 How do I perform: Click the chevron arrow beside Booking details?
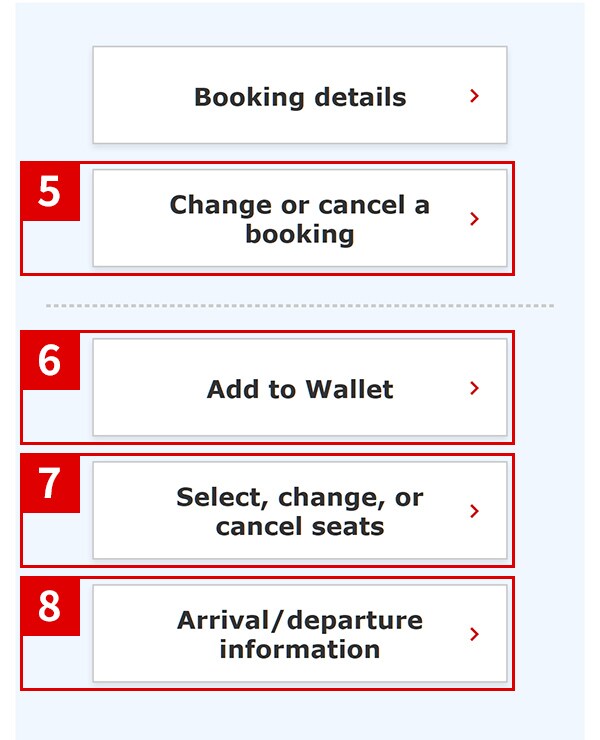pyautogui.click(x=474, y=96)
